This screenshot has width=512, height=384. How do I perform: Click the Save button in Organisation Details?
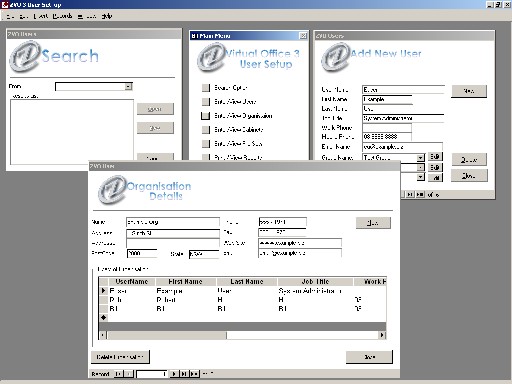tap(369, 357)
